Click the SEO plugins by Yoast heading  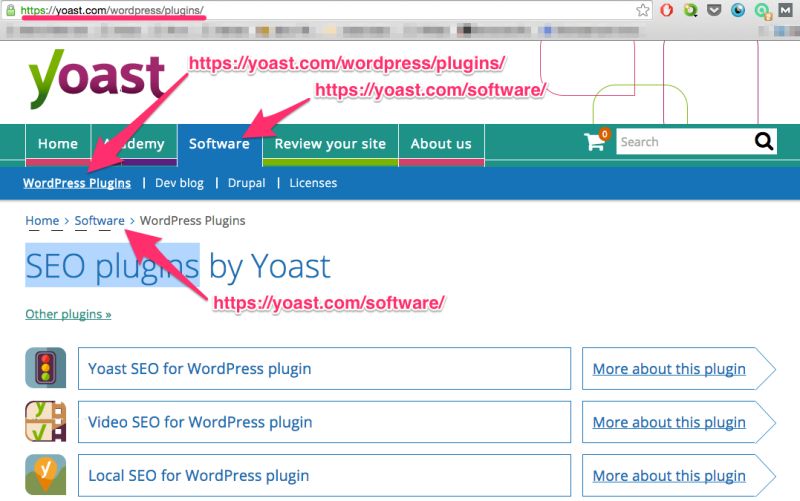tap(178, 266)
